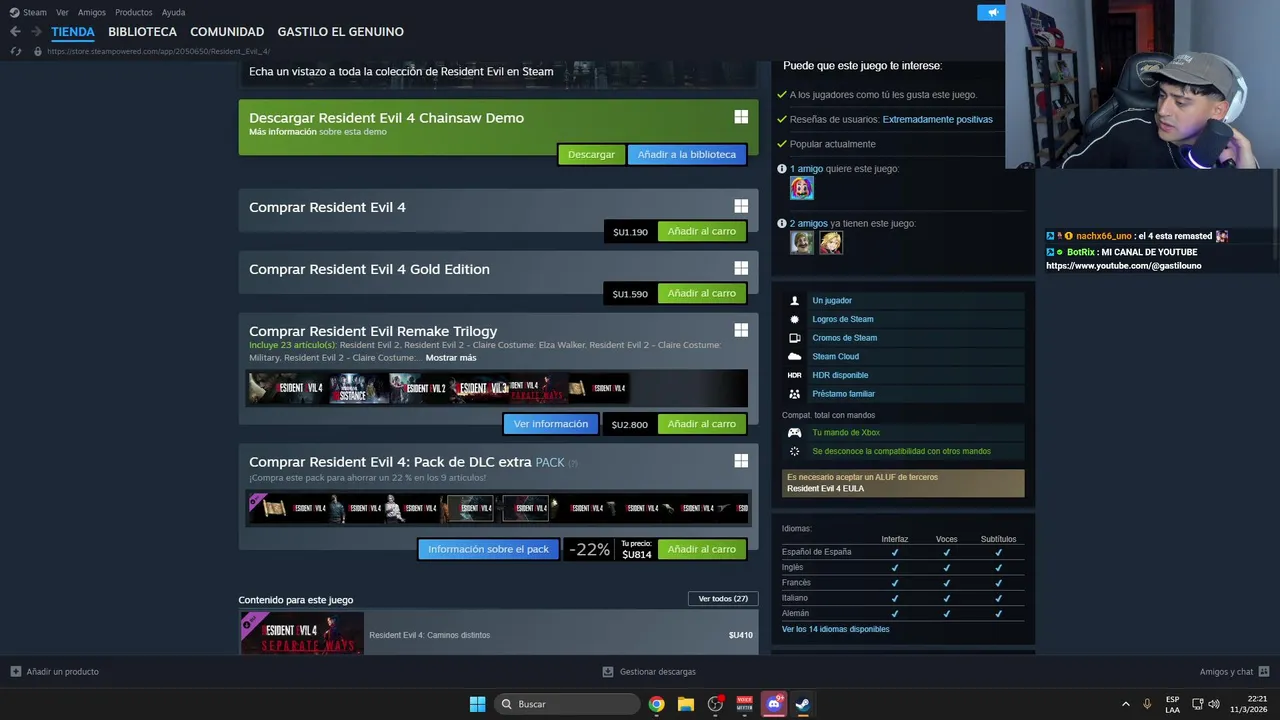Open 'Logros de Steam' feature link

[843, 319]
